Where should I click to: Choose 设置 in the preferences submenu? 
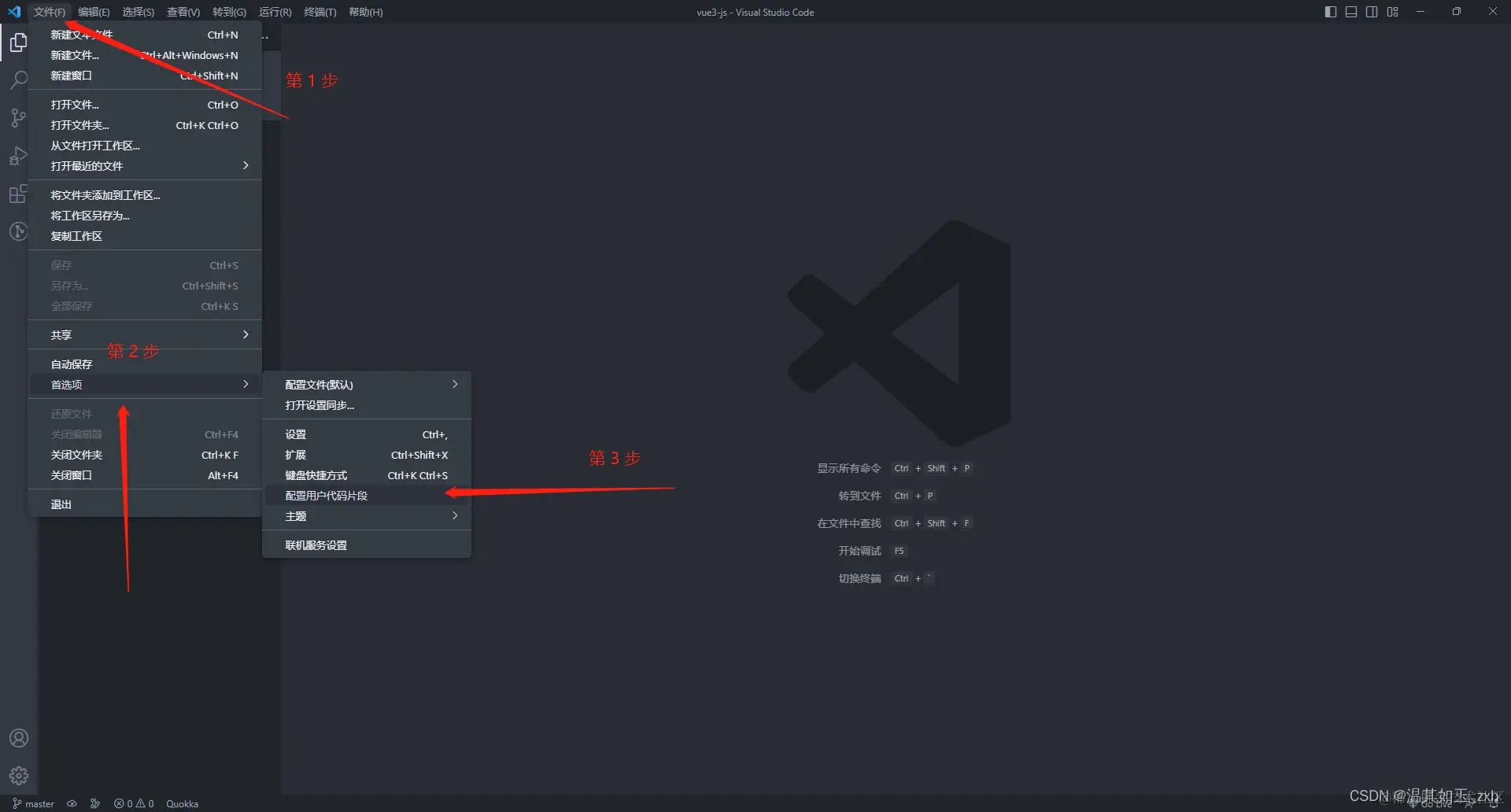click(x=367, y=434)
